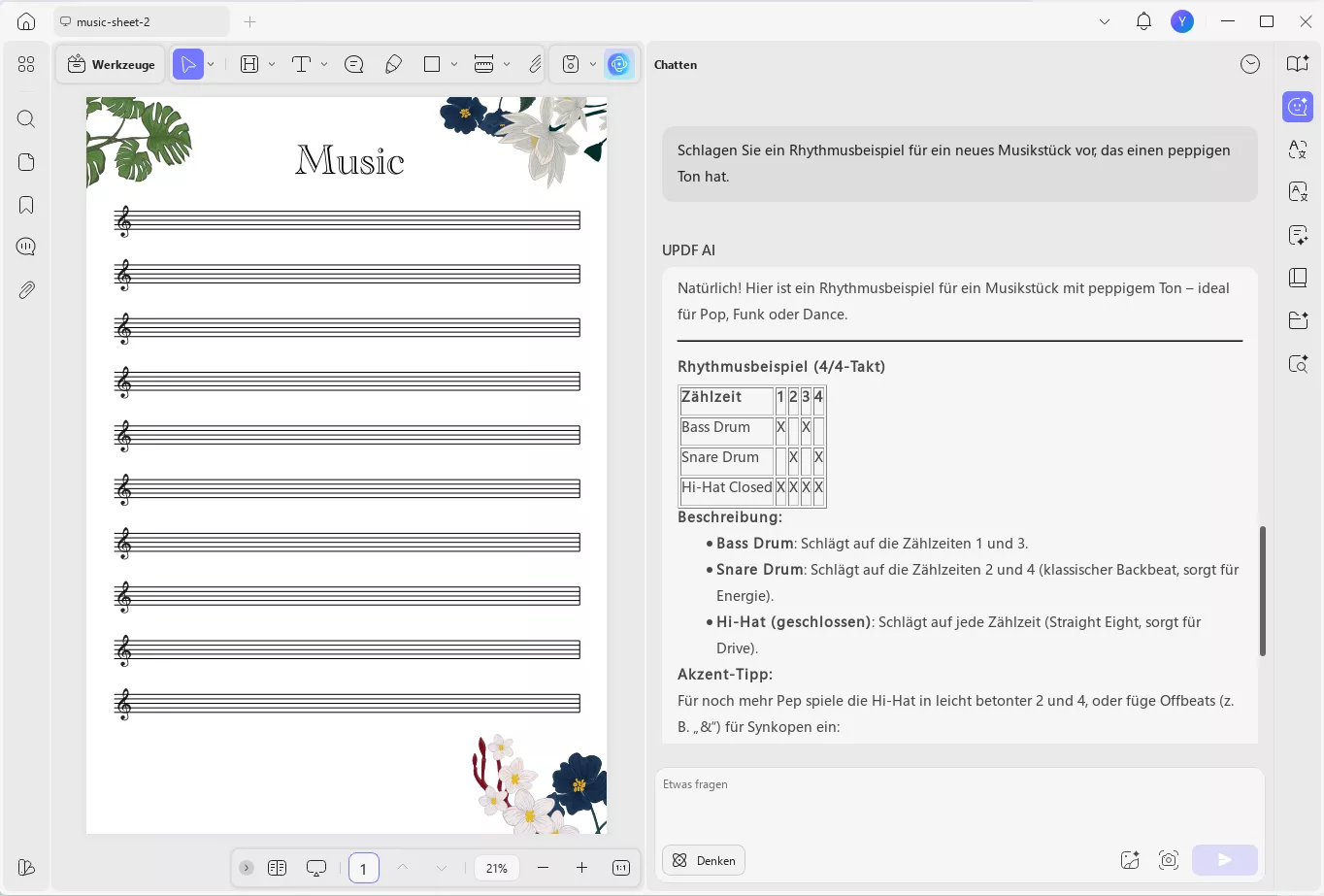Viewport: 1324px width, 896px height.
Task: Open the thumbnails grid panel in left sidebar
Action: 26,64
